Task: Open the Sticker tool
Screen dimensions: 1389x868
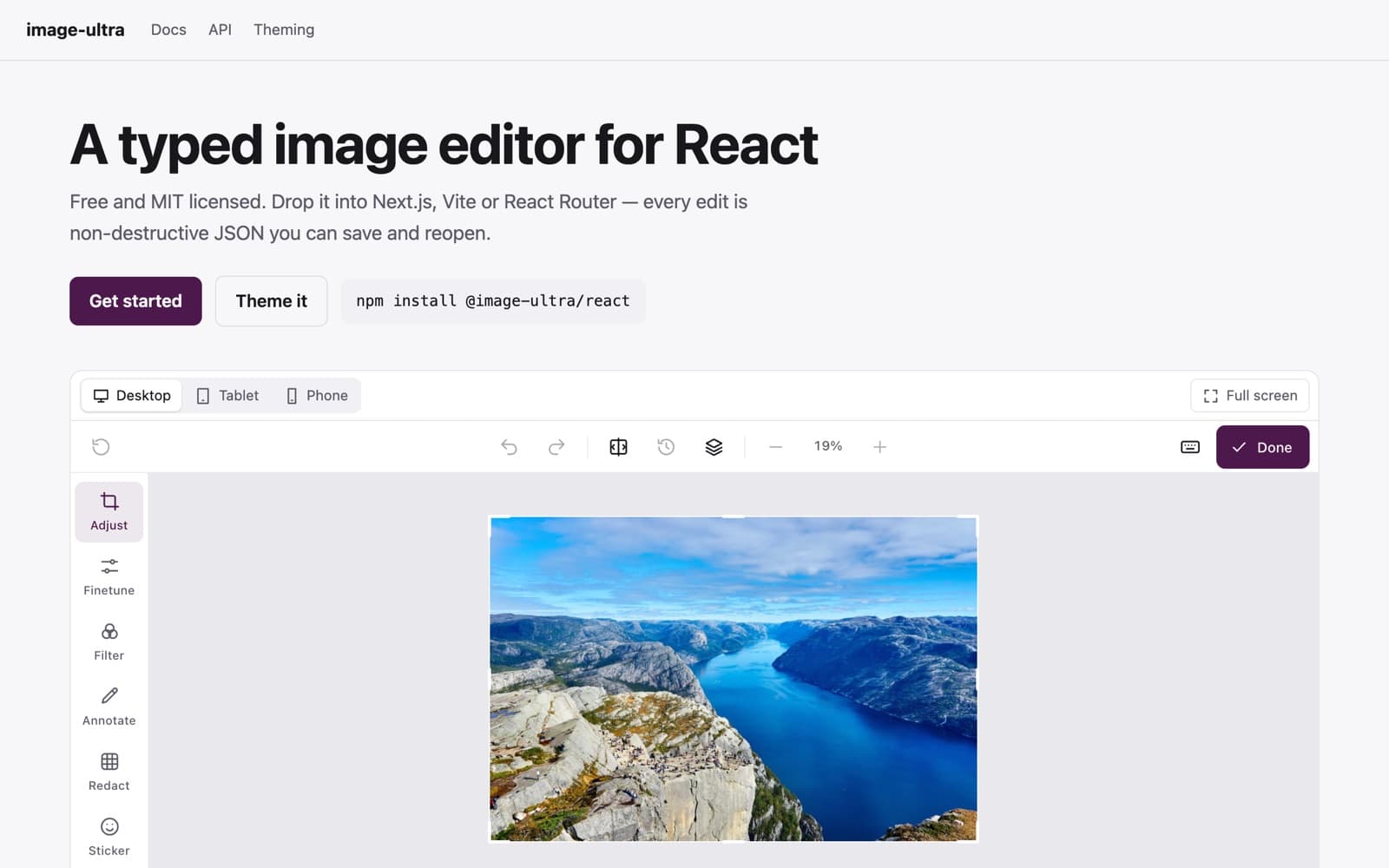Action: tap(109, 838)
